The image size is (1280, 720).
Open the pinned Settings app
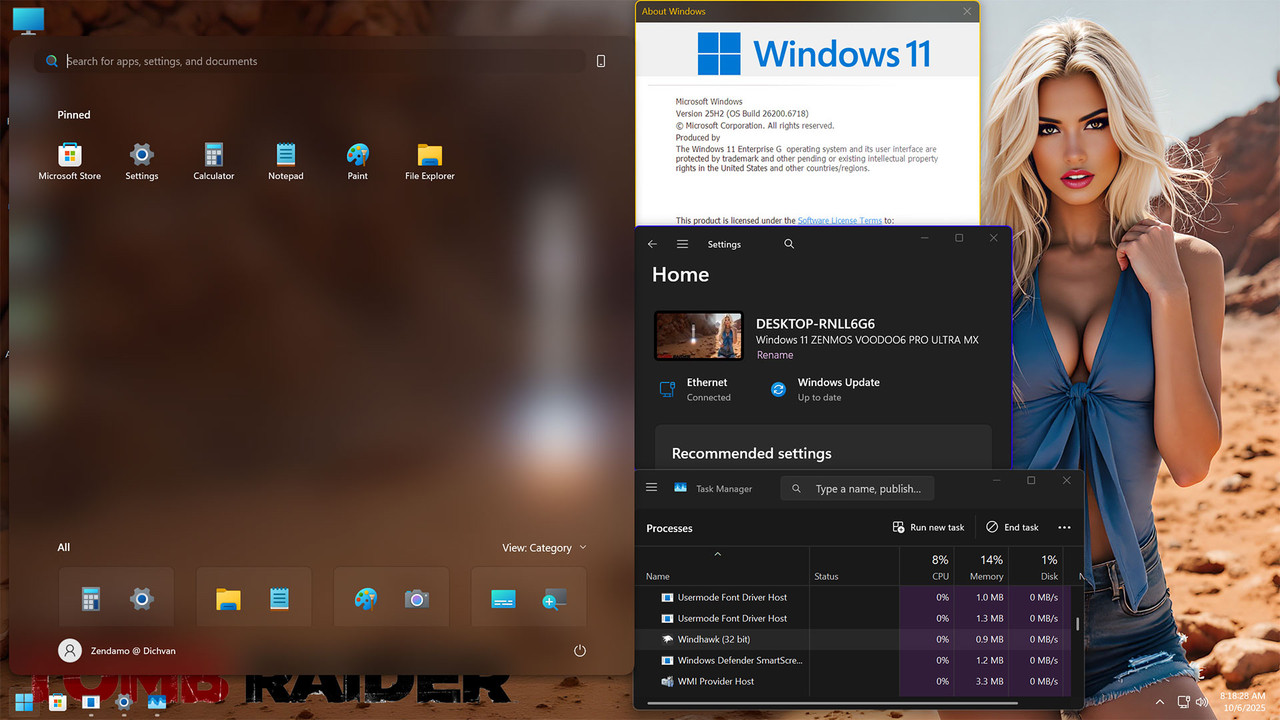142,161
